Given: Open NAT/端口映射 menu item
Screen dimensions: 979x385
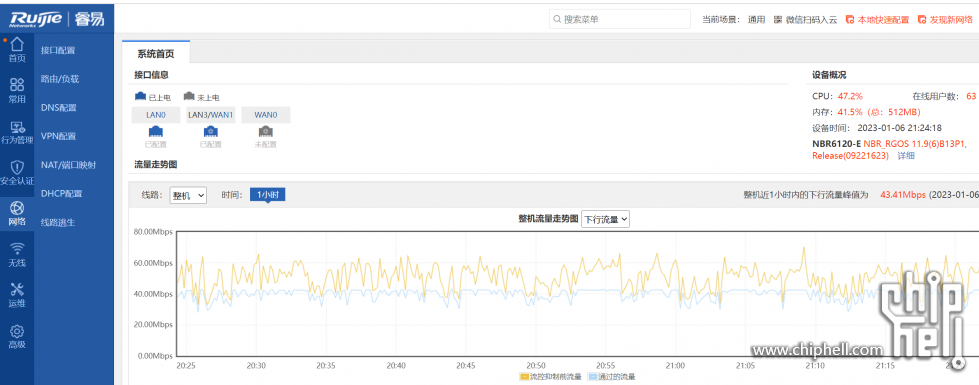Looking at the screenshot, I should point(69,165).
